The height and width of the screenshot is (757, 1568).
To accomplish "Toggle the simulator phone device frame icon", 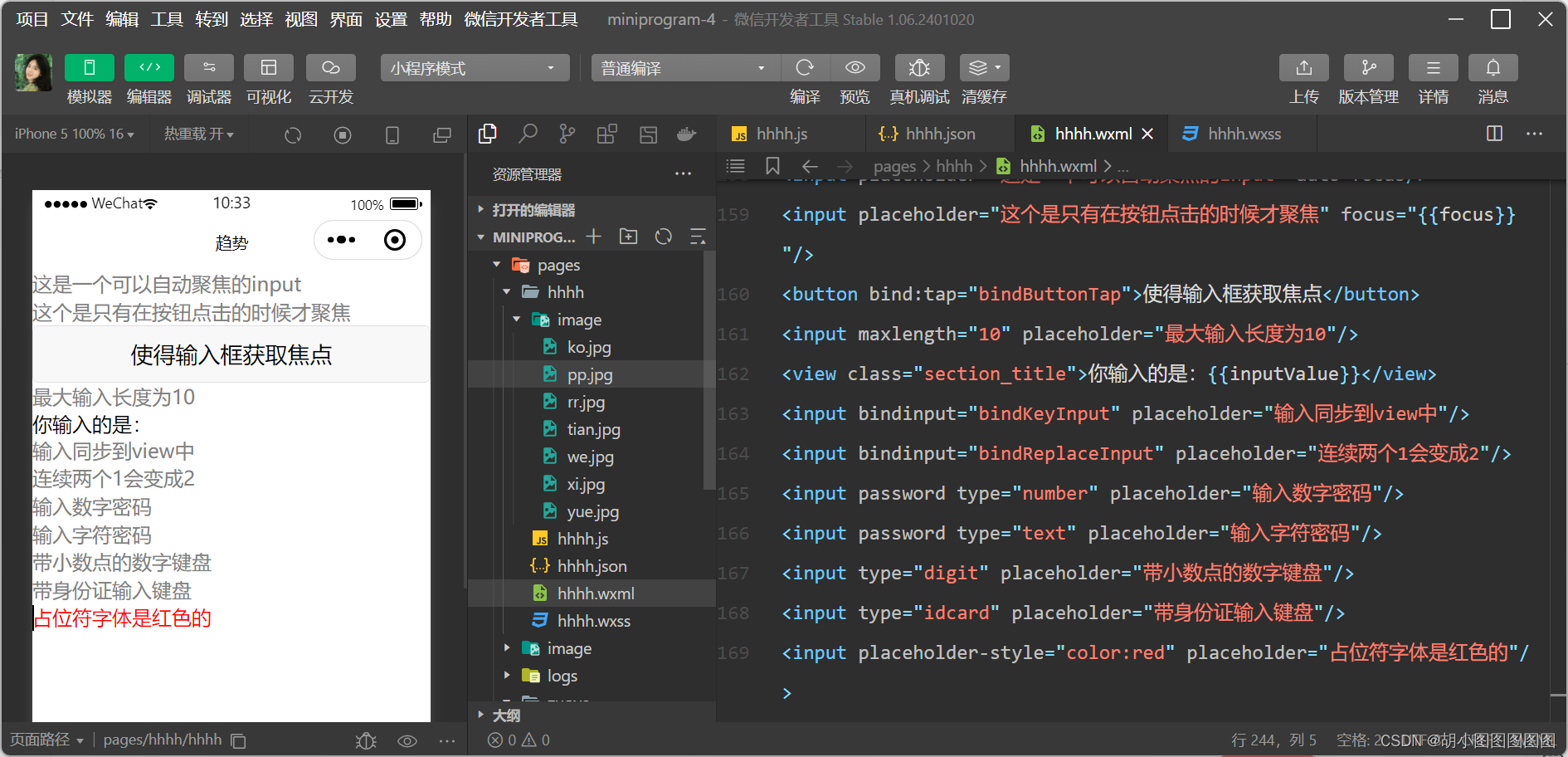I will [x=392, y=134].
